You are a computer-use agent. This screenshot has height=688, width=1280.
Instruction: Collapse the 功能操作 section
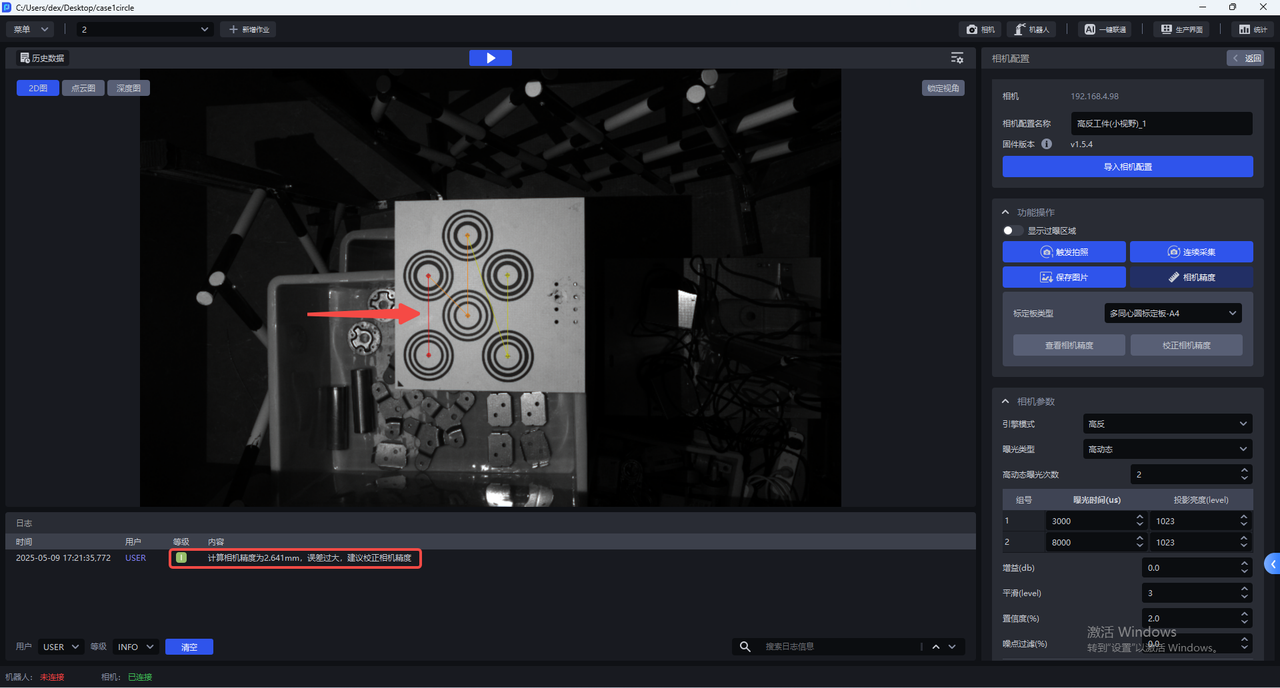[1006, 212]
